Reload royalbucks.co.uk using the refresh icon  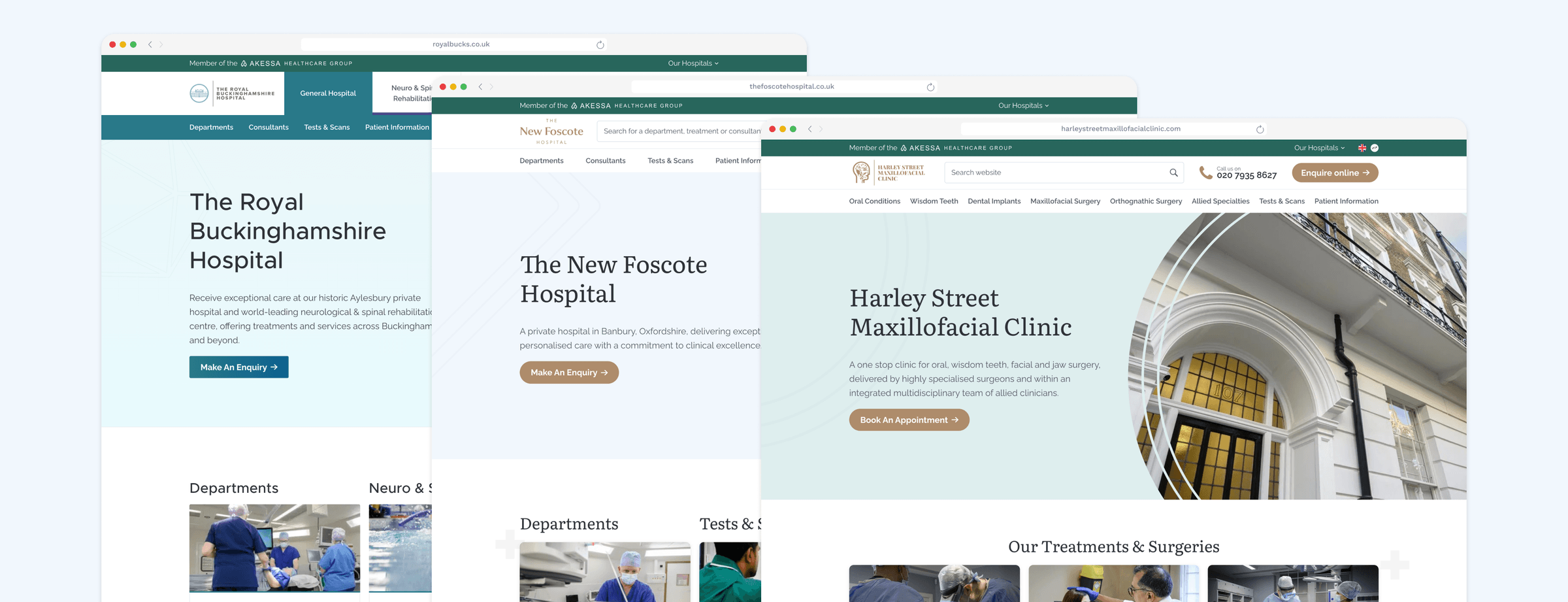click(x=600, y=44)
